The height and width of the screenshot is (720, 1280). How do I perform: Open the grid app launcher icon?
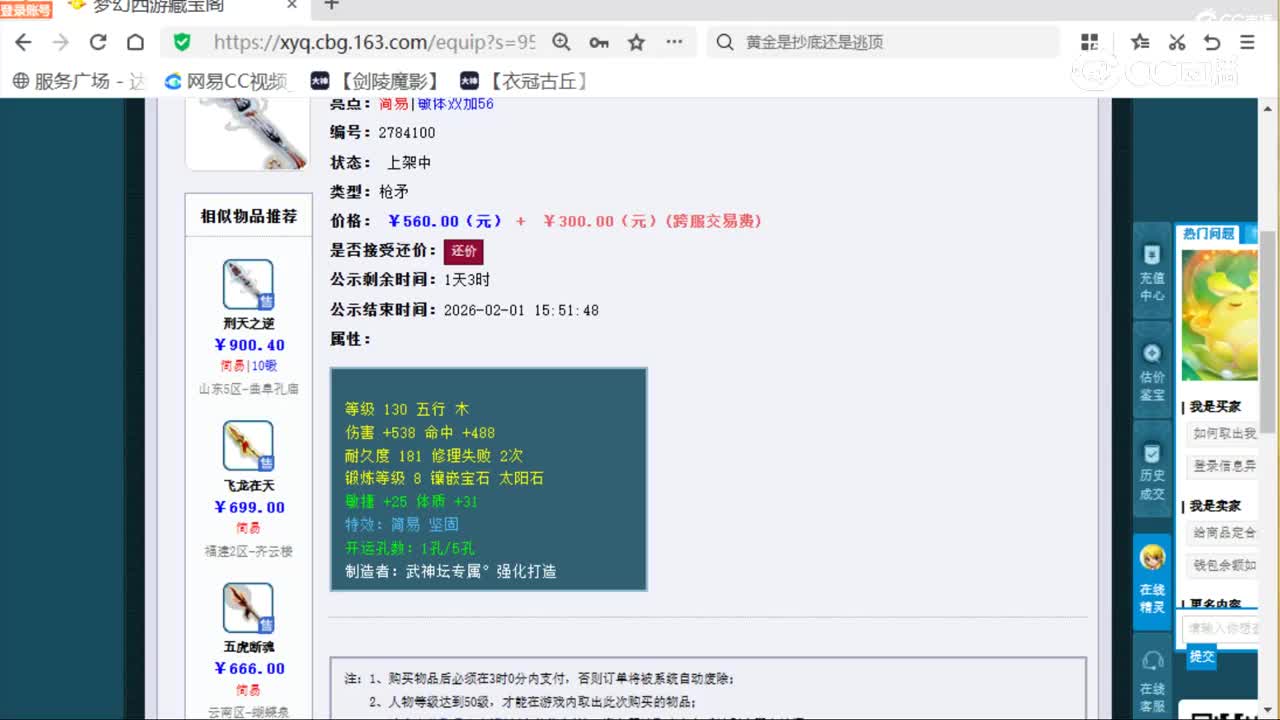[1089, 42]
